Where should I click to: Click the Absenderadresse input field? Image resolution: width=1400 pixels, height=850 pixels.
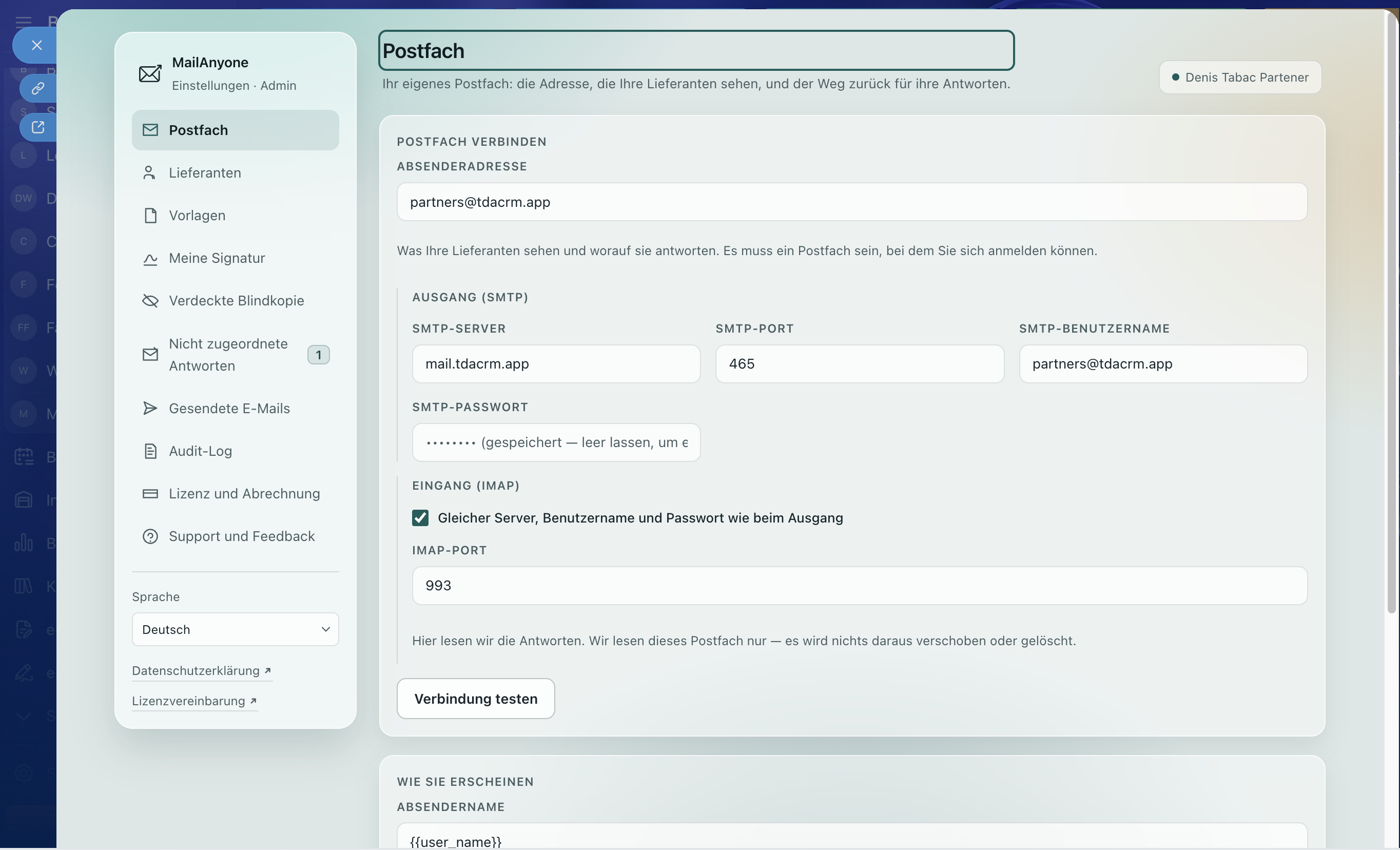pos(852,202)
